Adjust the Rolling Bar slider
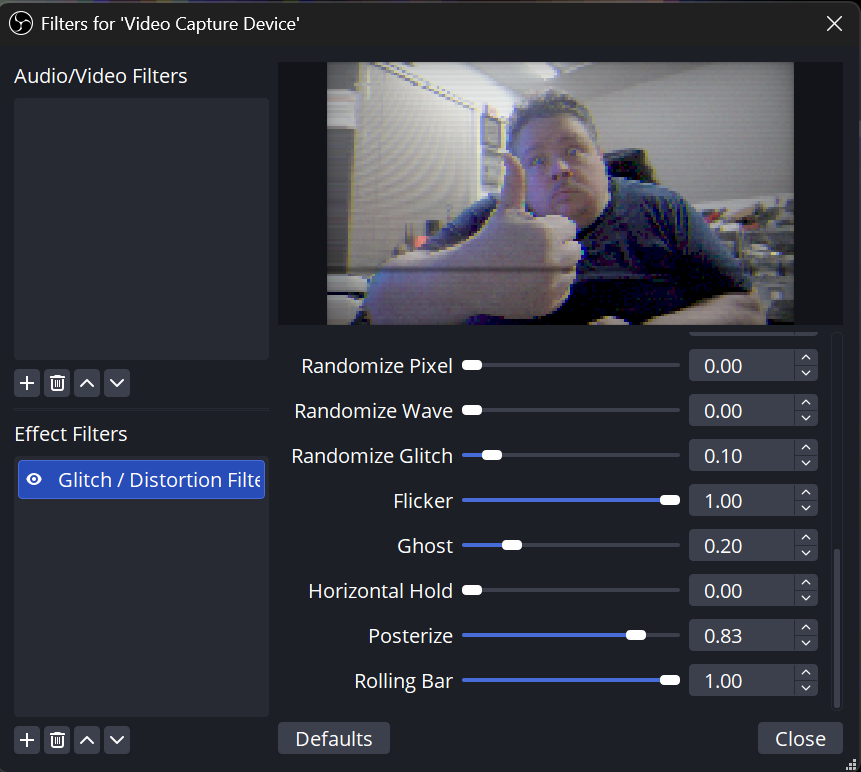This screenshot has width=861, height=772. click(571, 680)
